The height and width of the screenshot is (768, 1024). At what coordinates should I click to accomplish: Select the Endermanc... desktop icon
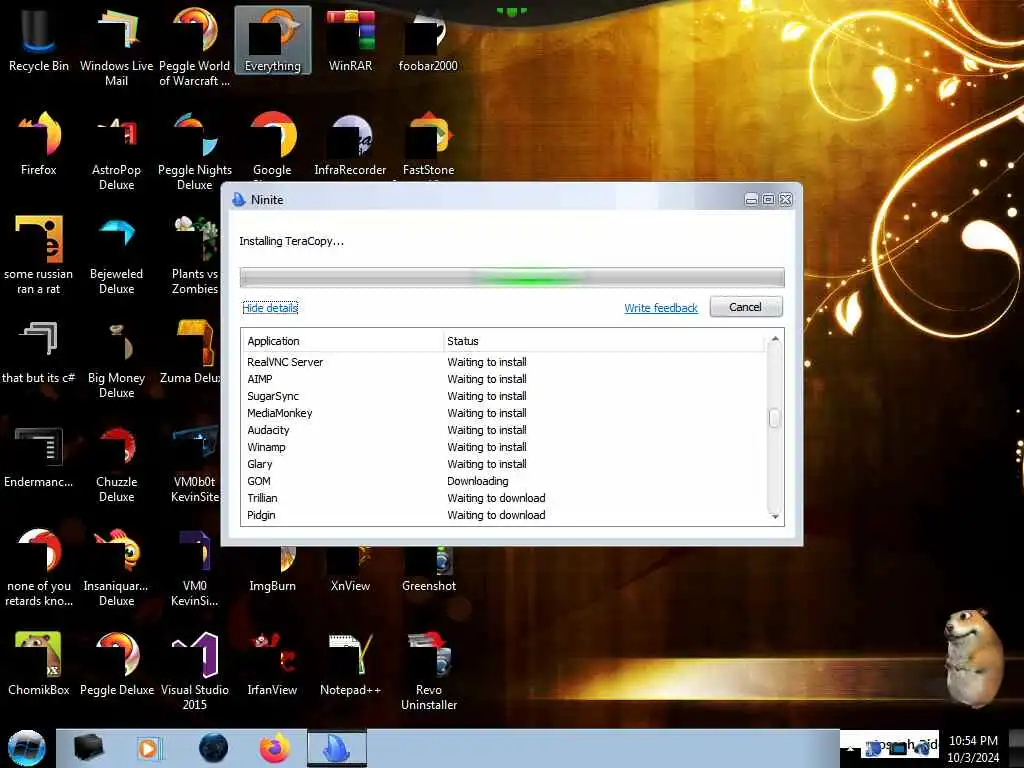point(39,457)
